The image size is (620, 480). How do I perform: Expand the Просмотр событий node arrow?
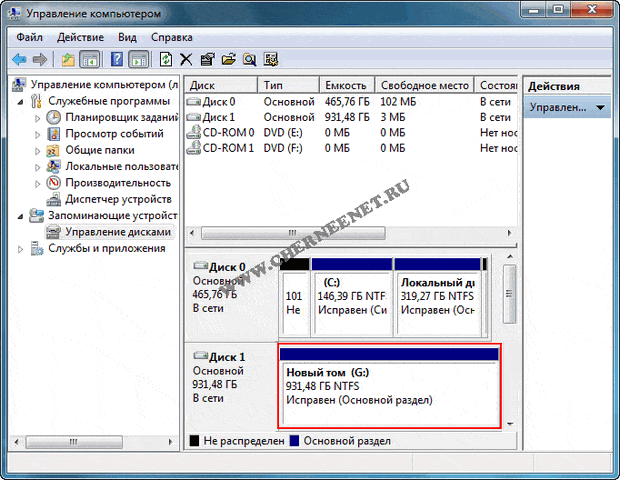click(38, 134)
